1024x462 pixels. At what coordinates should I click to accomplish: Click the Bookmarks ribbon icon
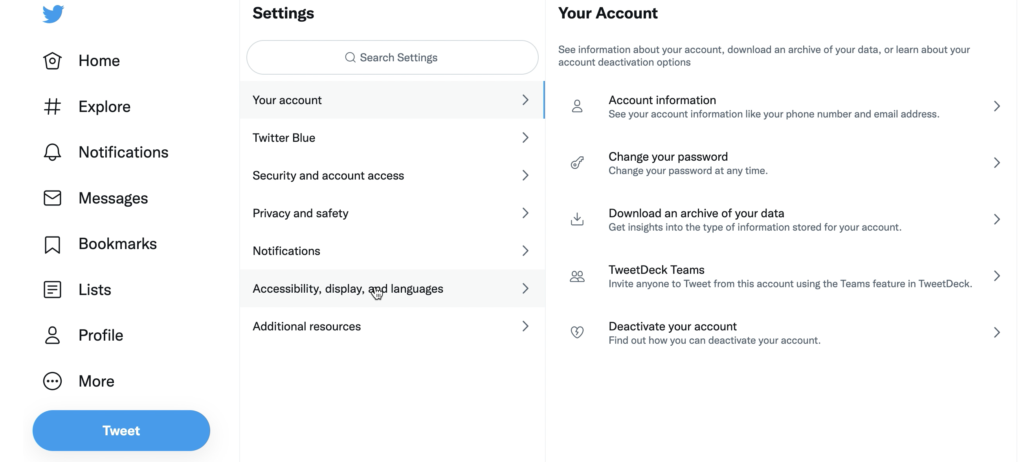52,244
